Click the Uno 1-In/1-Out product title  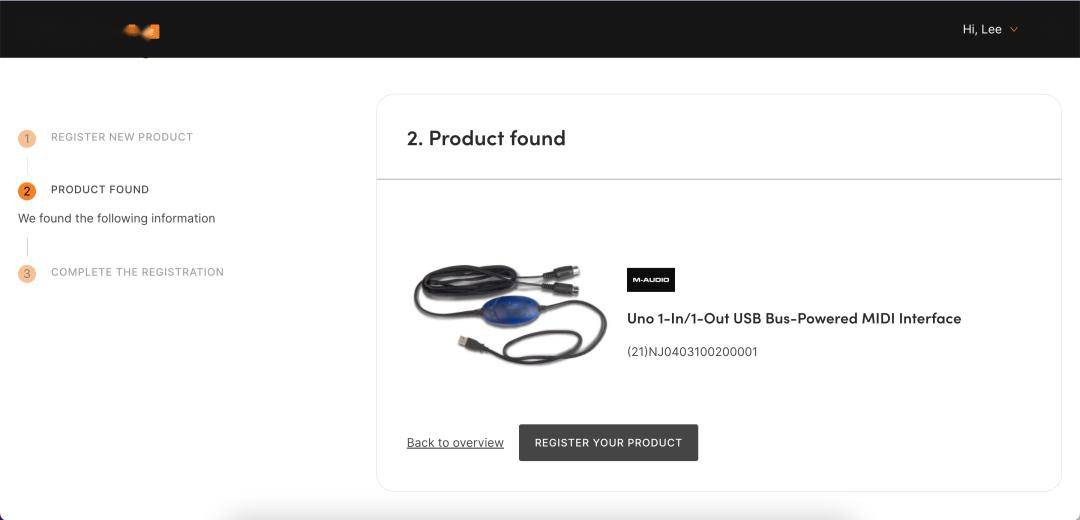pos(793,318)
